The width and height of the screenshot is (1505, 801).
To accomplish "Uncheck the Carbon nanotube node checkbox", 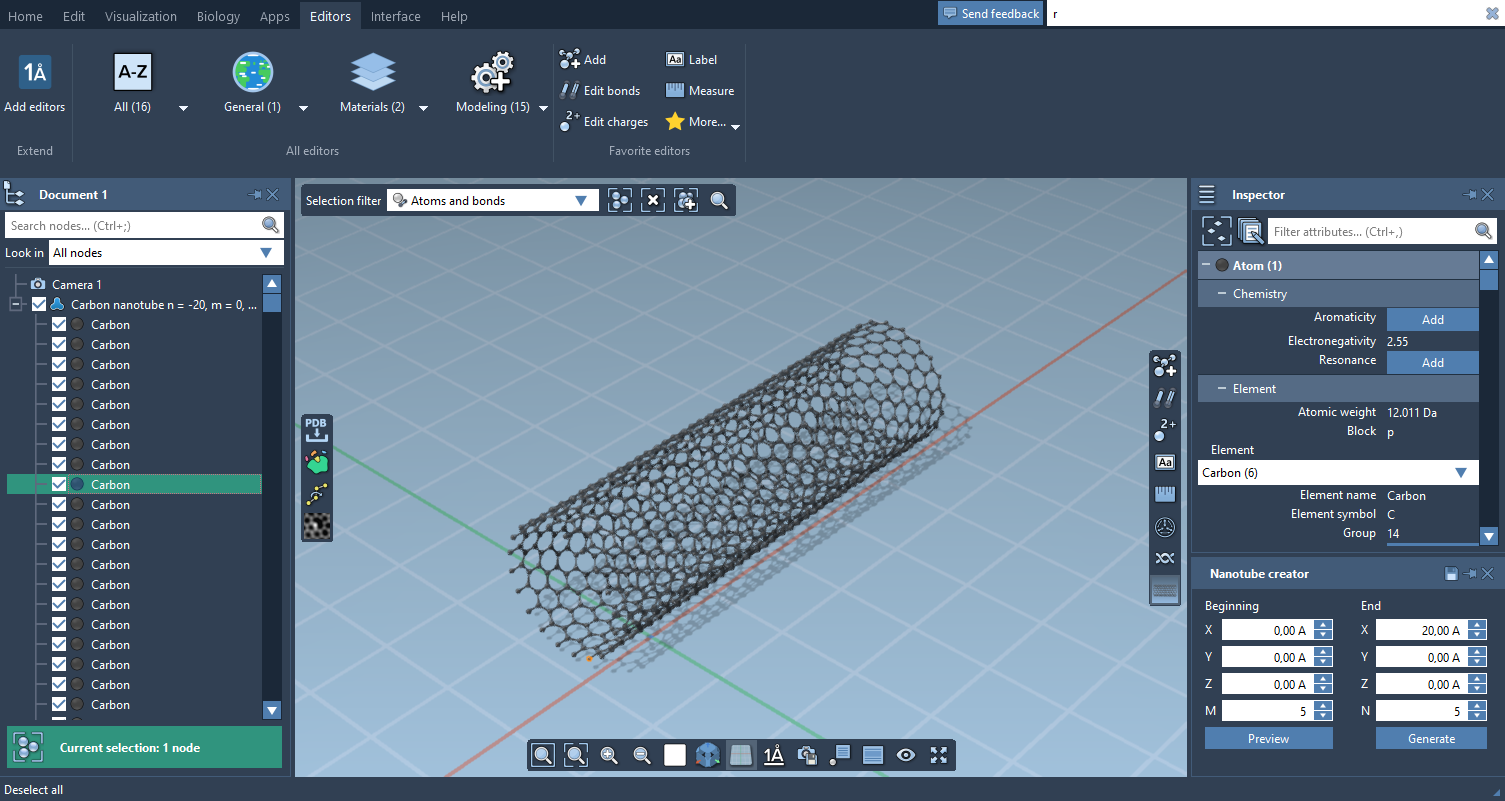I will [40, 305].
